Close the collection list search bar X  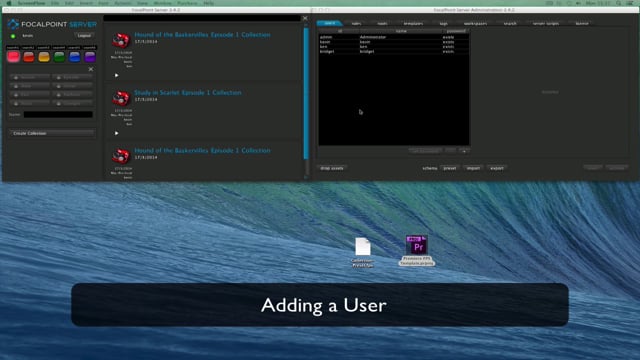[305, 18]
